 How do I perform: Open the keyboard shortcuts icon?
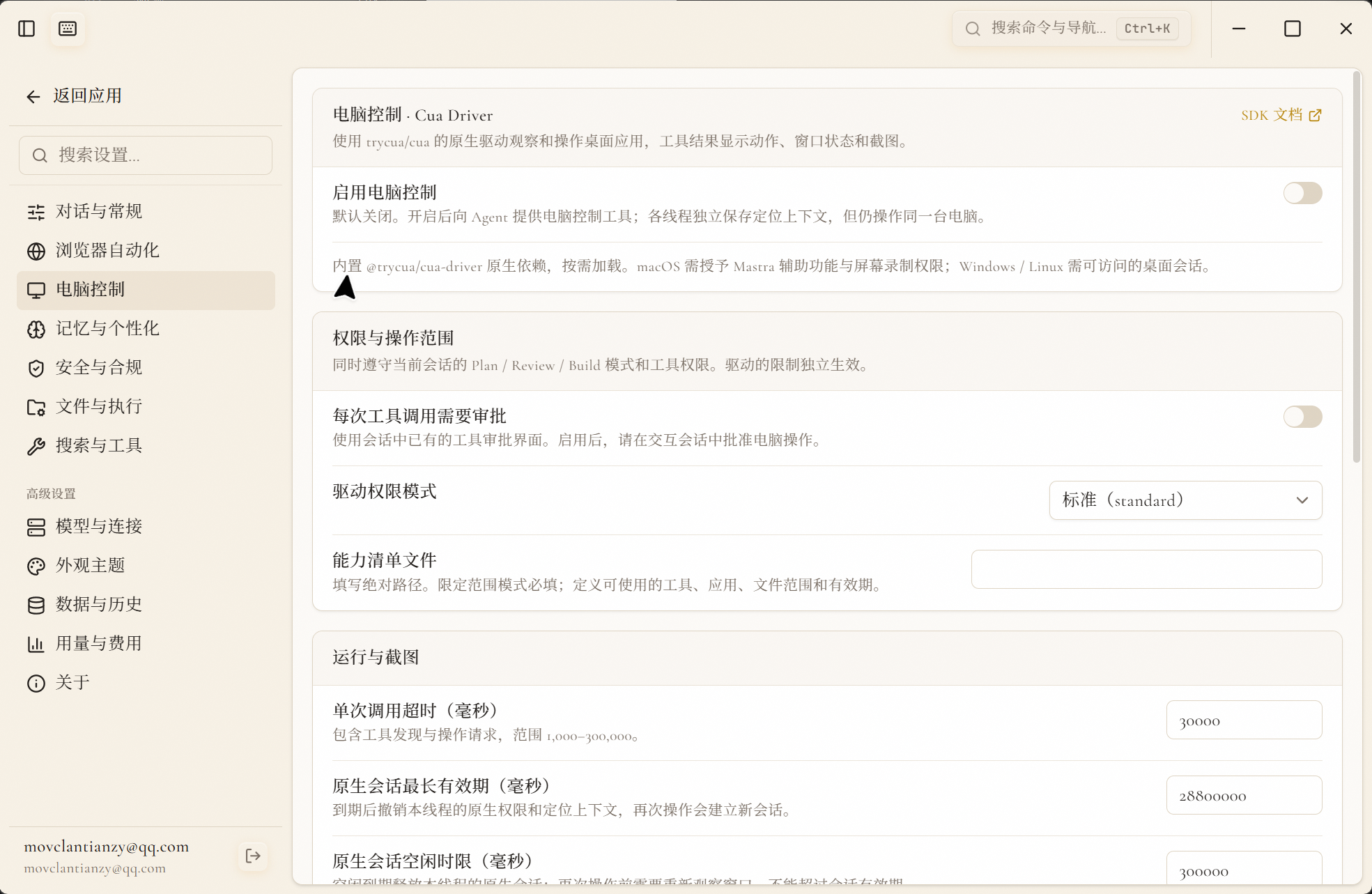pyautogui.click(x=68, y=29)
